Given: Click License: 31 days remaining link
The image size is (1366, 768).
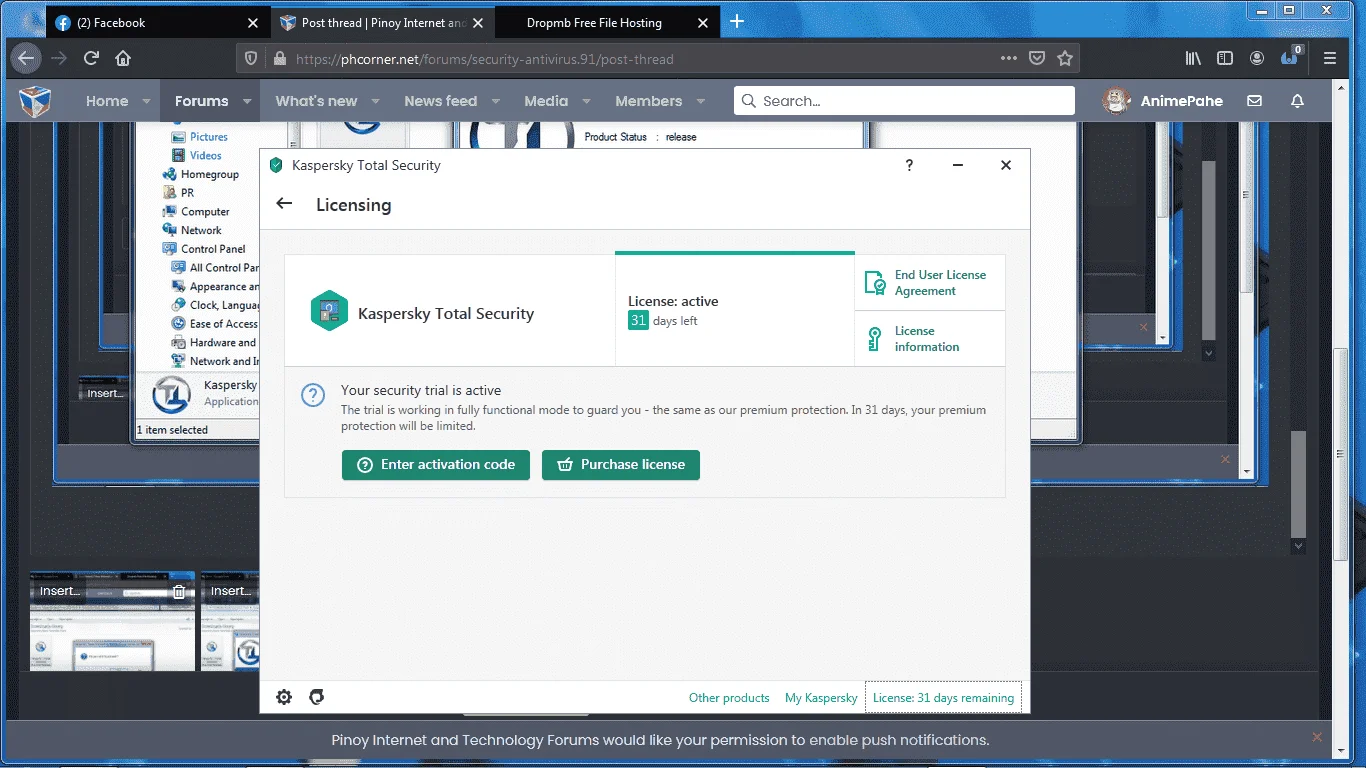Looking at the screenshot, I should [x=943, y=698].
